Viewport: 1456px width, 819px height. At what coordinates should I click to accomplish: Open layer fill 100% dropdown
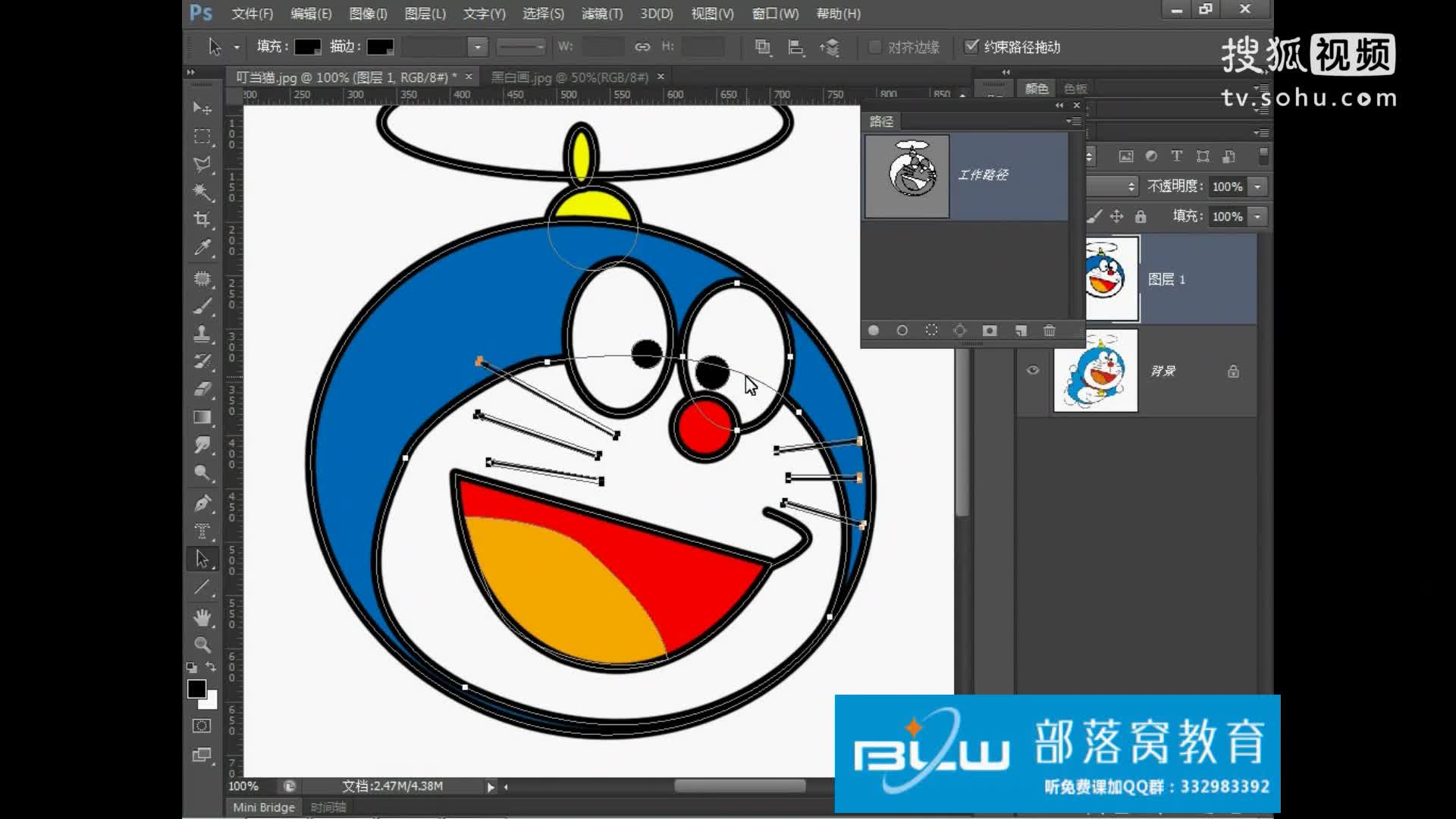[x=1258, y=217]
